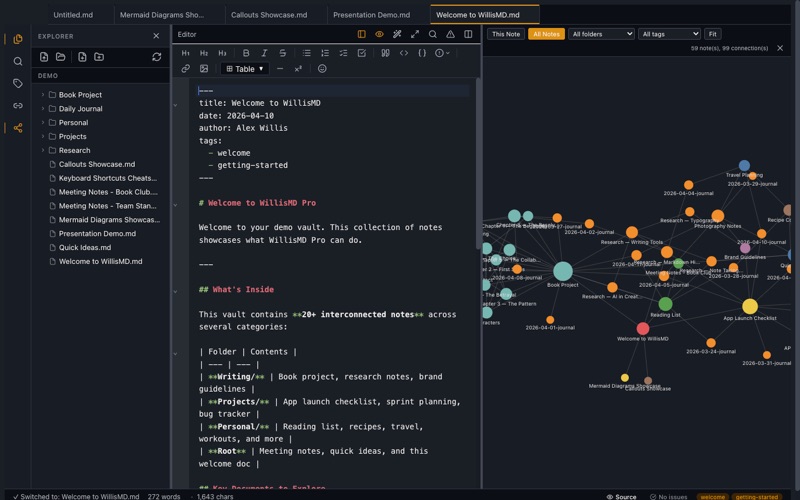Insert a code block with braces
The height and width of the screenshot is (500, 800).
(422, 53)
